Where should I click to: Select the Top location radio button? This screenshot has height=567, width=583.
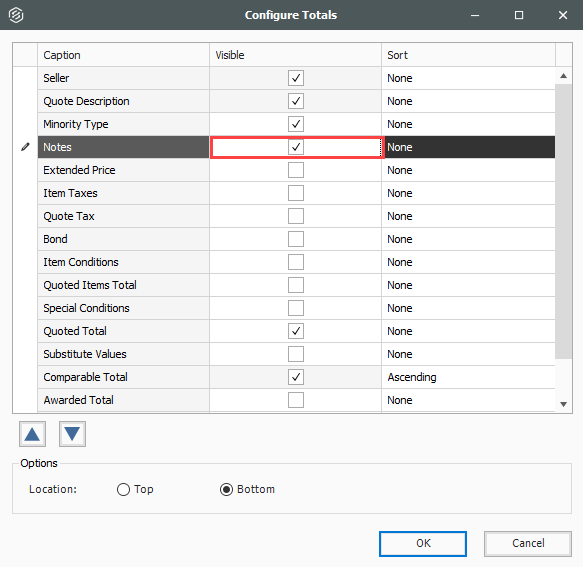tap(123, 489)
